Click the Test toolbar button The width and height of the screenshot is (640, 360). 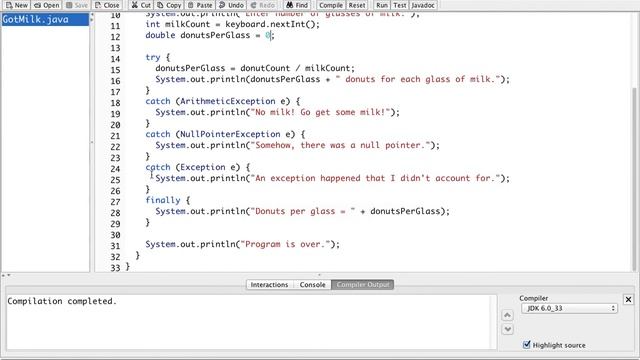point(400,5)
